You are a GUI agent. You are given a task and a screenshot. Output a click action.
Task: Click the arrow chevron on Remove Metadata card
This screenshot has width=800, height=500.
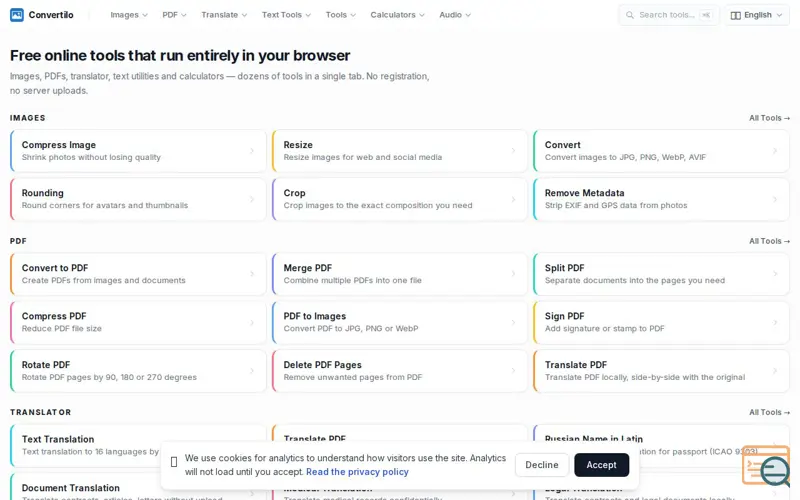coord(775,199)
